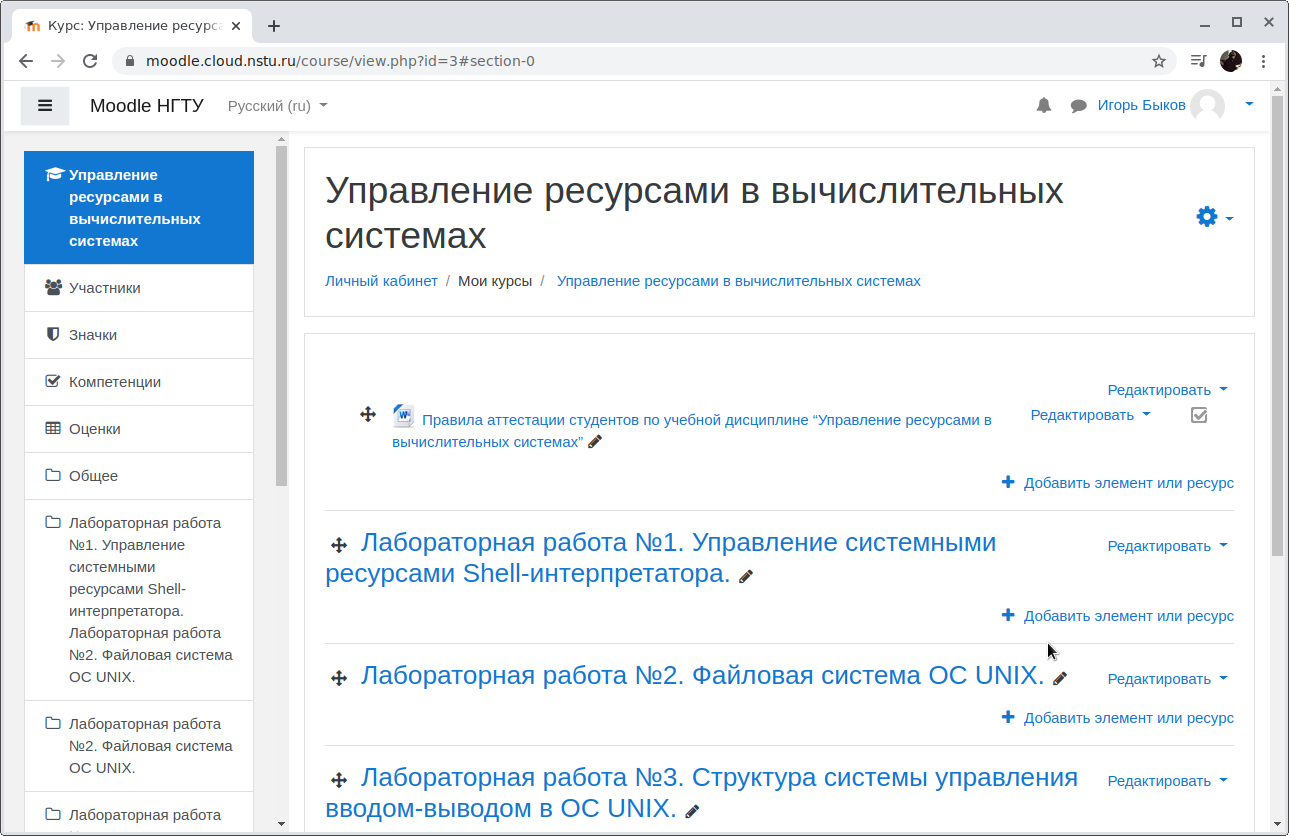Click Игорь Быков user name

(1141, 105)
